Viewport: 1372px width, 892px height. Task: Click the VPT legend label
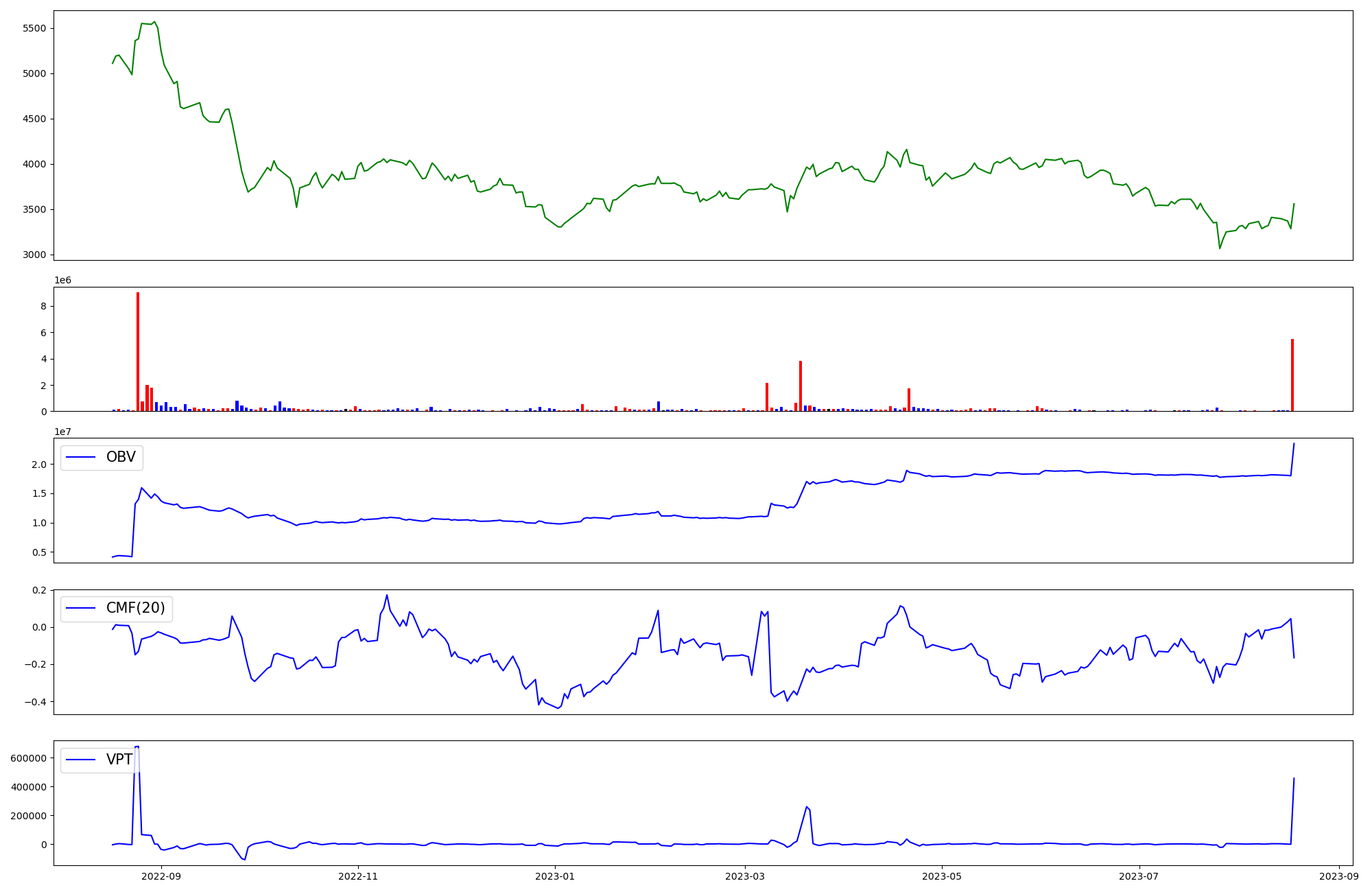(x=119, y=760)
